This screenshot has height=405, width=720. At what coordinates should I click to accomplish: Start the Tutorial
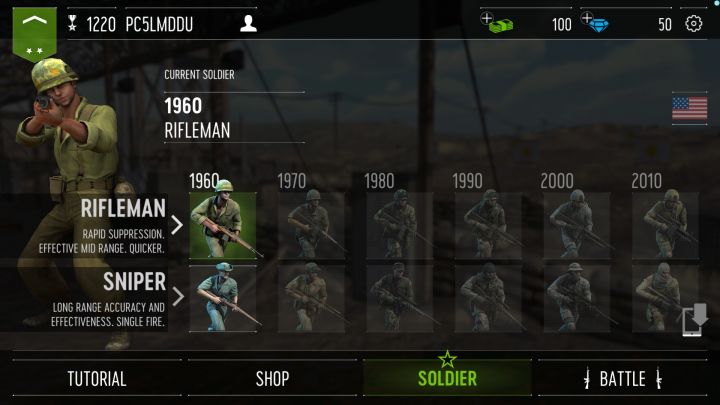click(97, 379)
